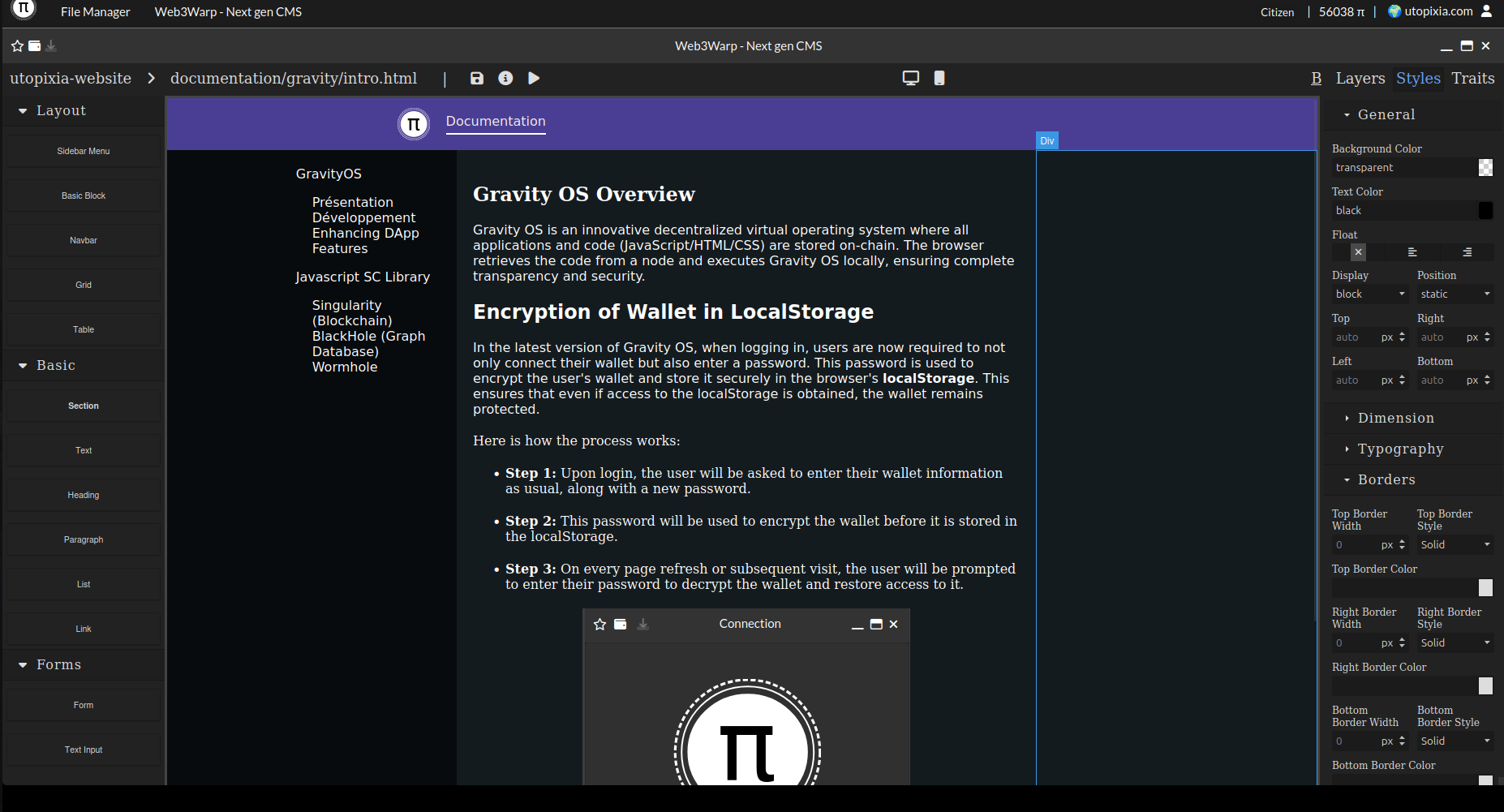The height and width of the screenshot is (812, 1504).
Task: Select the Basic Block item
Action: point(84,196)
